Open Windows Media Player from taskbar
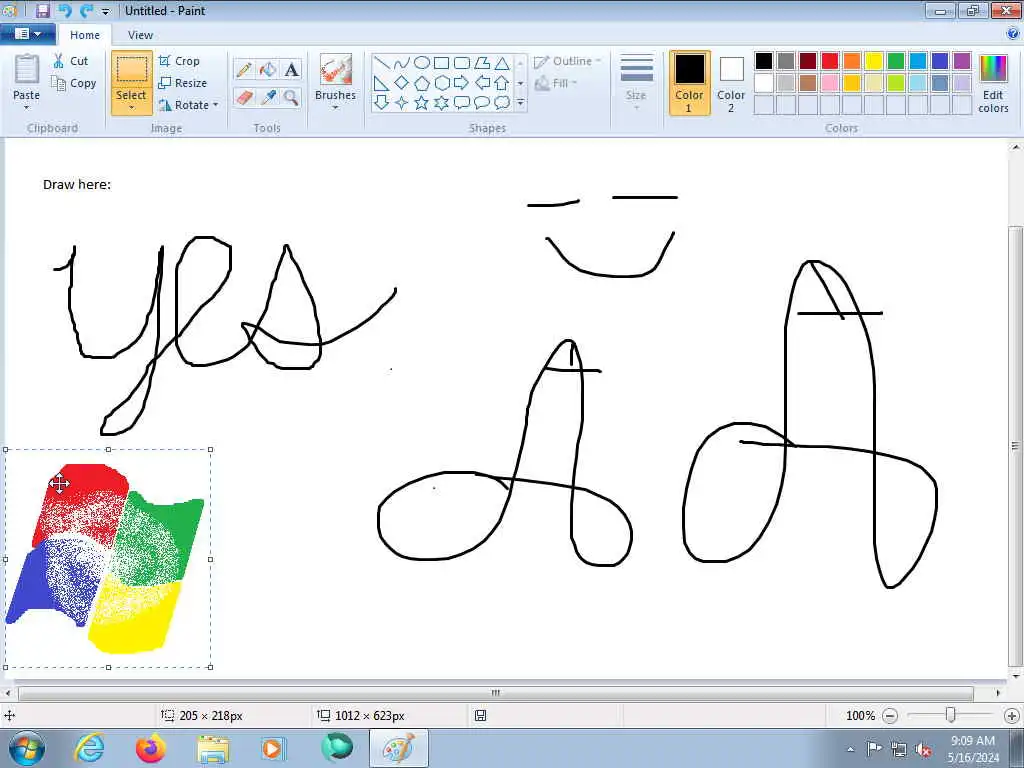 coord(273,748)
